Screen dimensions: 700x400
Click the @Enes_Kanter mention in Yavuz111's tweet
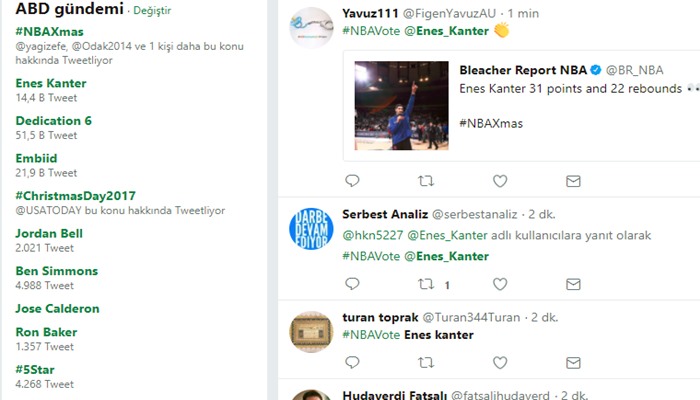pos(447,31)
